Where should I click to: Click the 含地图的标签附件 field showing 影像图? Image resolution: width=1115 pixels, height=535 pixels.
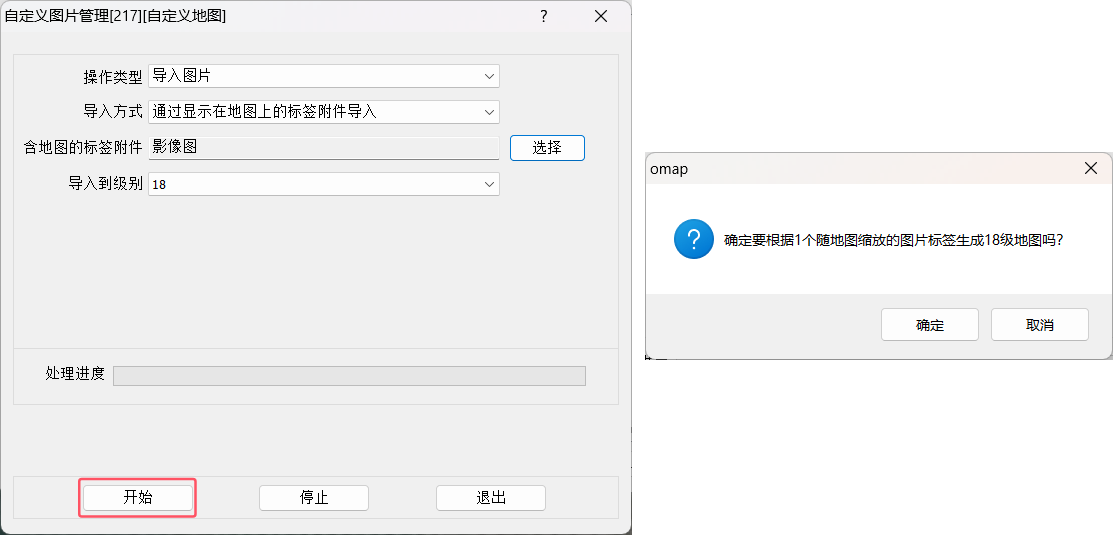[324, 148]
